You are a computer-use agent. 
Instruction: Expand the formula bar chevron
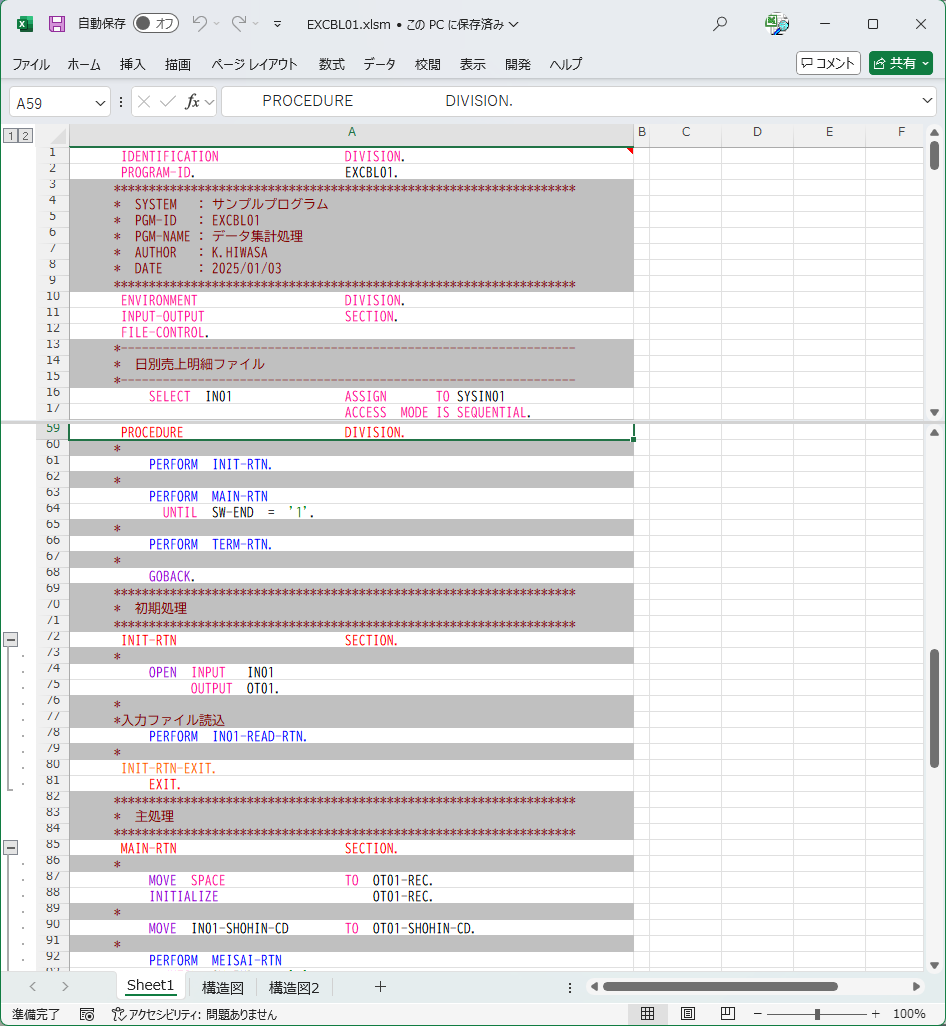[x=926, y=101]
